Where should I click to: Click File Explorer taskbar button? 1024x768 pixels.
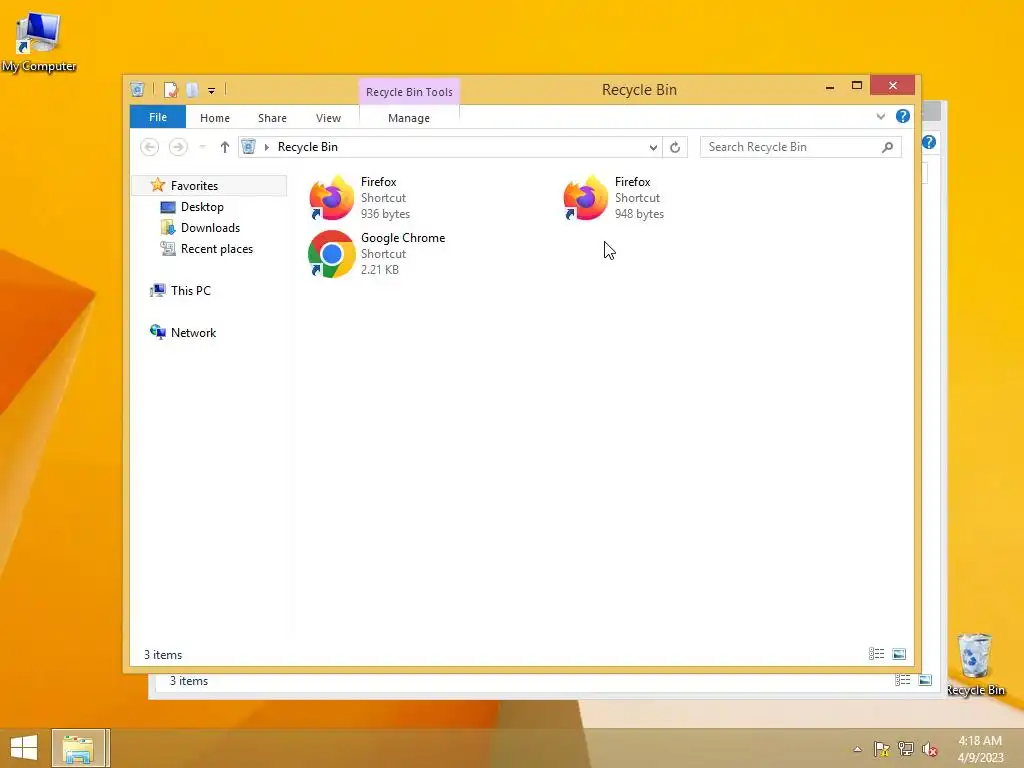click(x=78, y=748)
